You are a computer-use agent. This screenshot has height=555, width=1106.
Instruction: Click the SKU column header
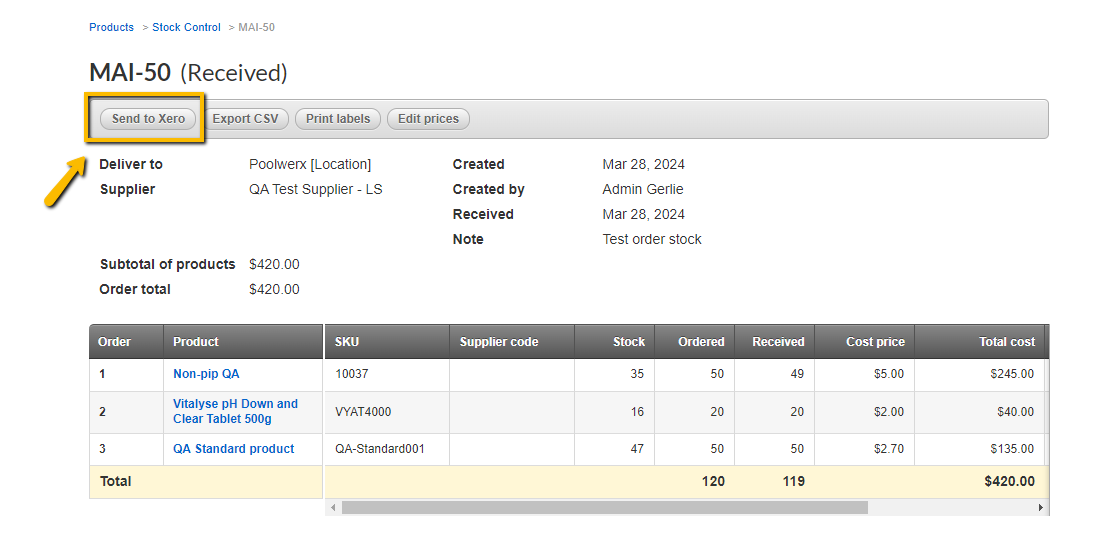point(387,341)
